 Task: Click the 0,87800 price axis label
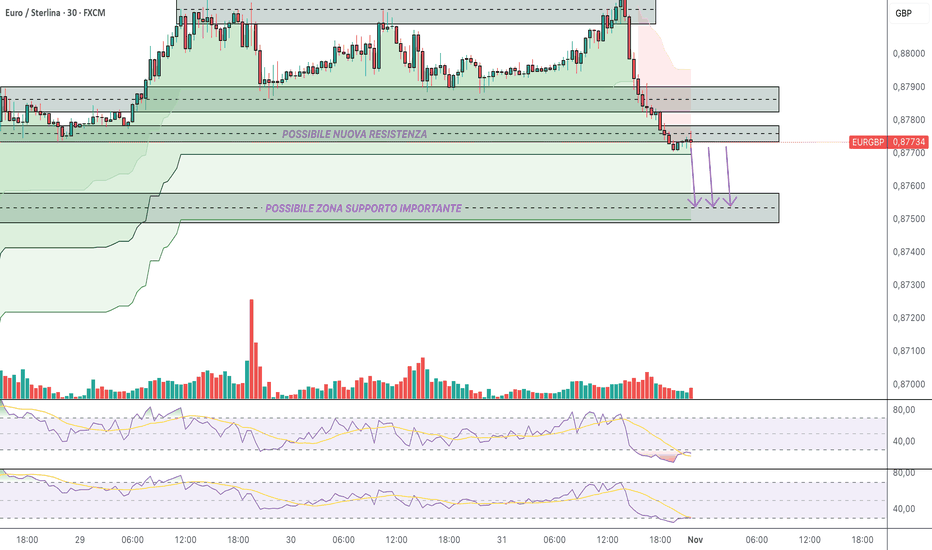click(909, 120)
